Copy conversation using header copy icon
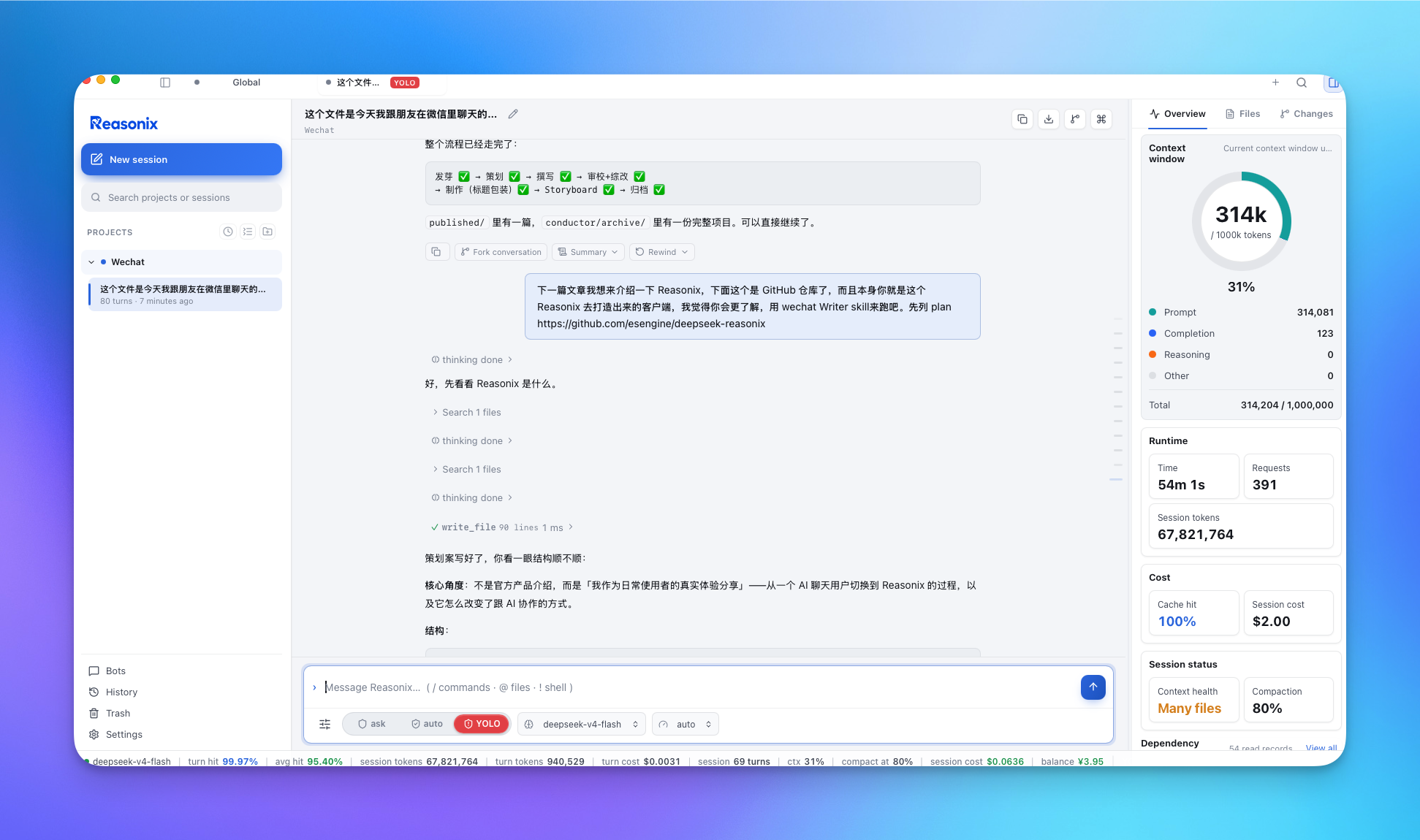 1022,119
